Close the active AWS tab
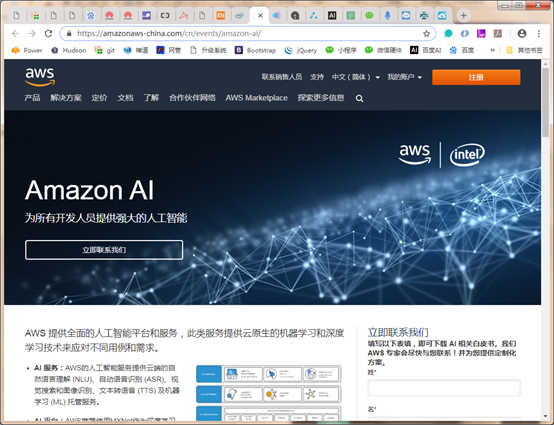The height and width of the screenshot is (425, 554). (260, 16)
